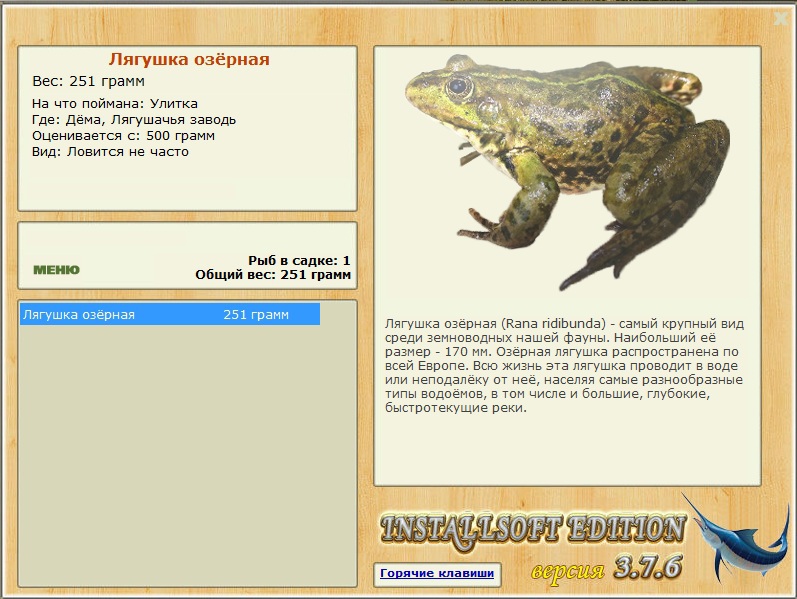Click the Где: Дёма, Лягушачья заводь line
The image size is (797, 599).
click(134, 120)
